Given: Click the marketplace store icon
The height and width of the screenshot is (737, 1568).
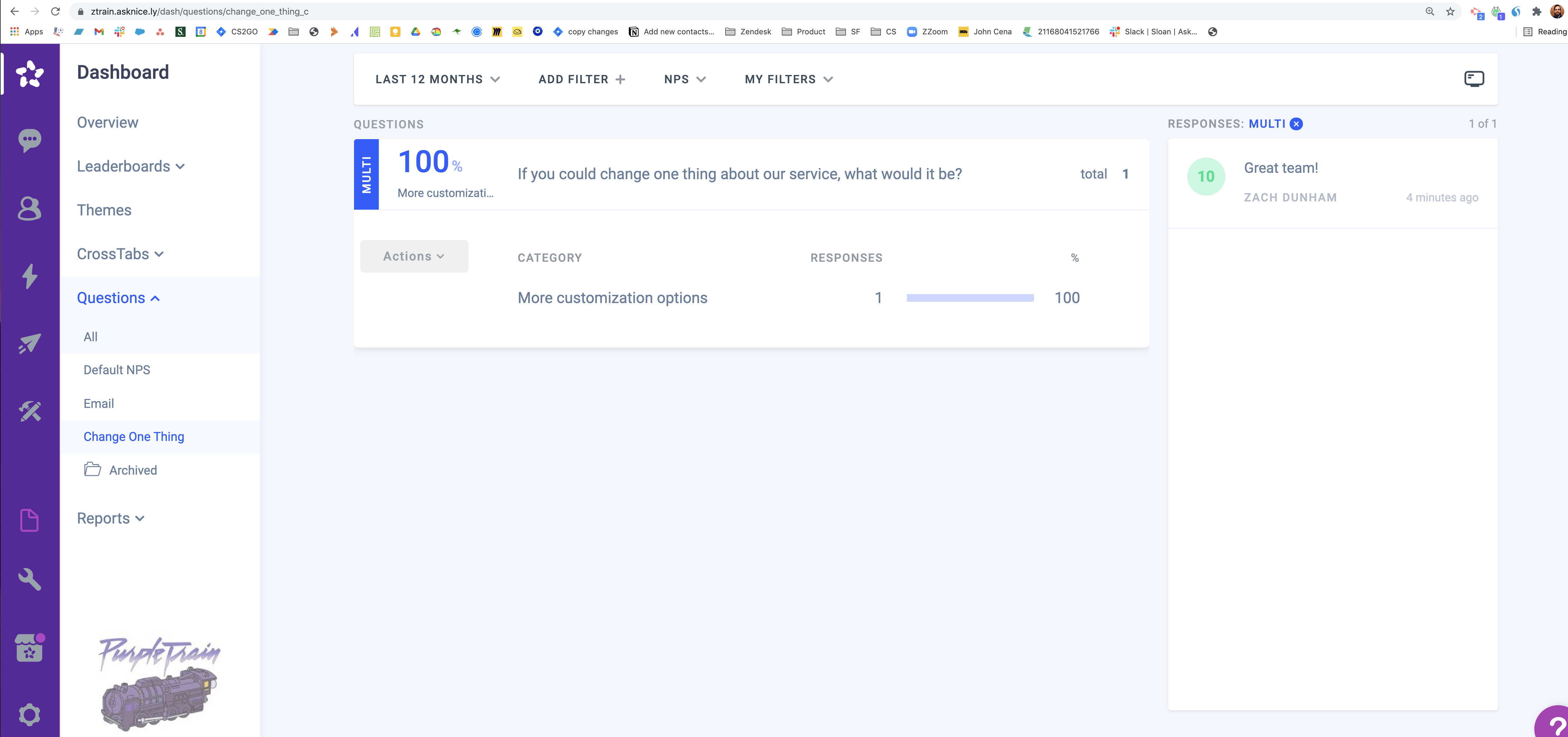Looking at the screenshot, I should tap(29, 648).
